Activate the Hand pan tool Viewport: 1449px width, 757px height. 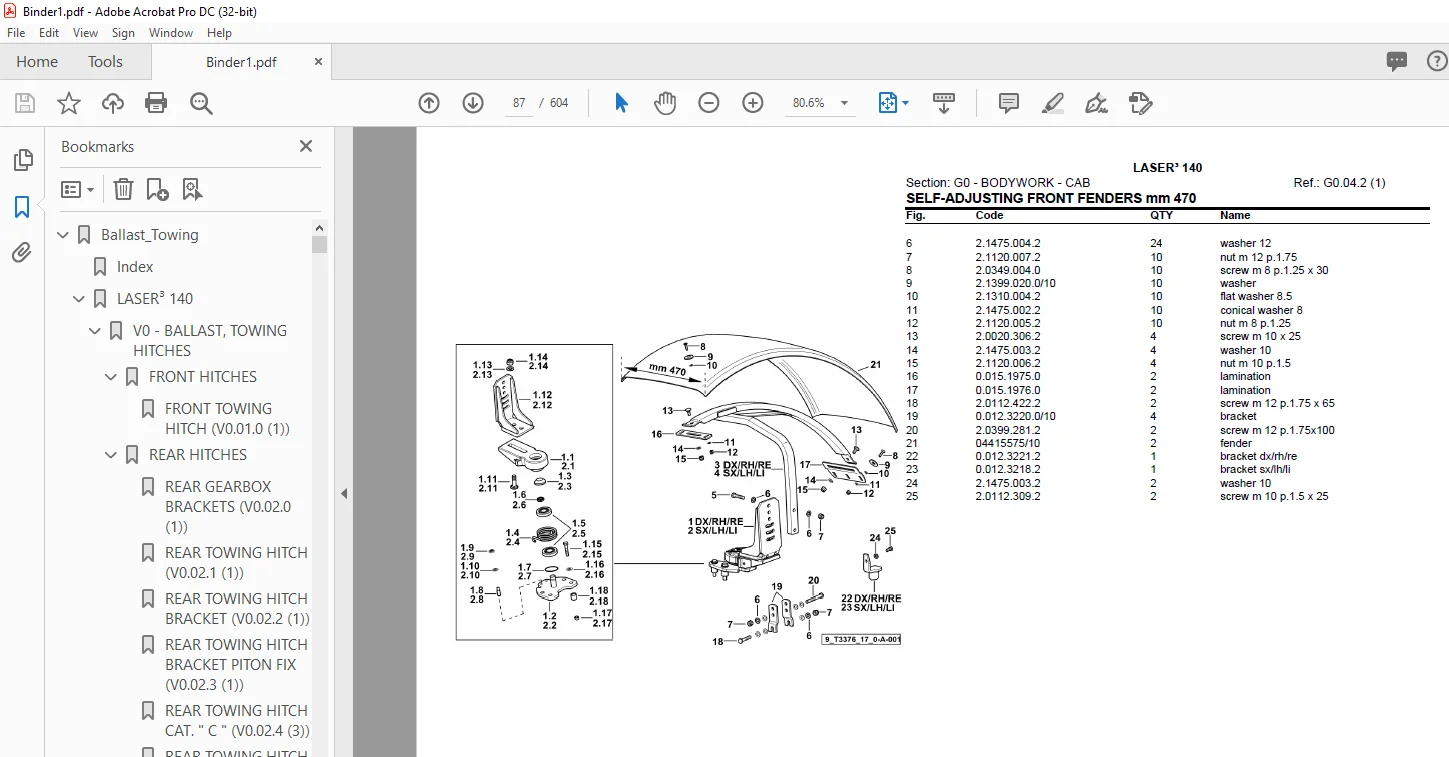(665, 103)
